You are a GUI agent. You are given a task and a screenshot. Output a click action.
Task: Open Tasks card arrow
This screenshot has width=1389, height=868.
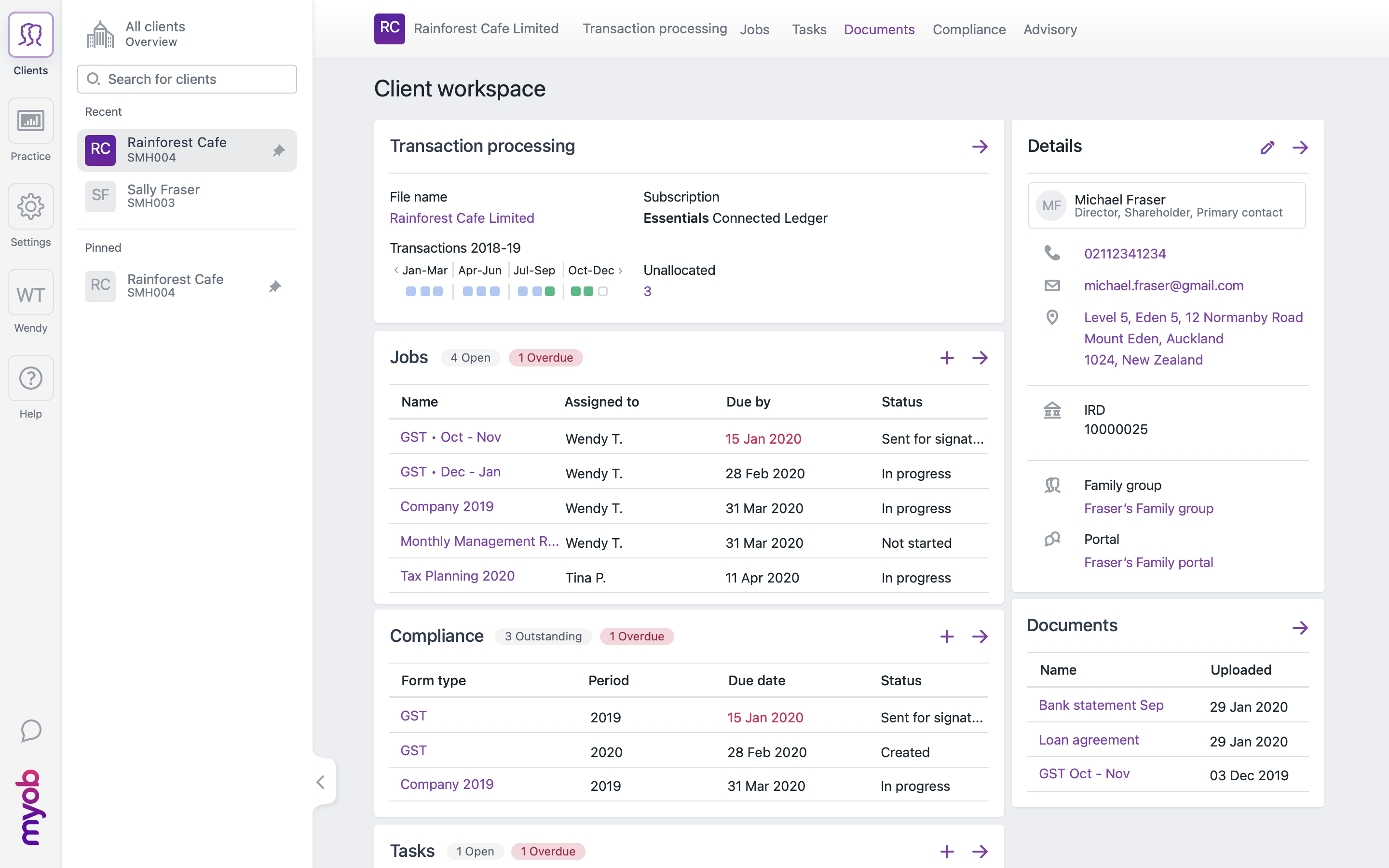point(980,851)
